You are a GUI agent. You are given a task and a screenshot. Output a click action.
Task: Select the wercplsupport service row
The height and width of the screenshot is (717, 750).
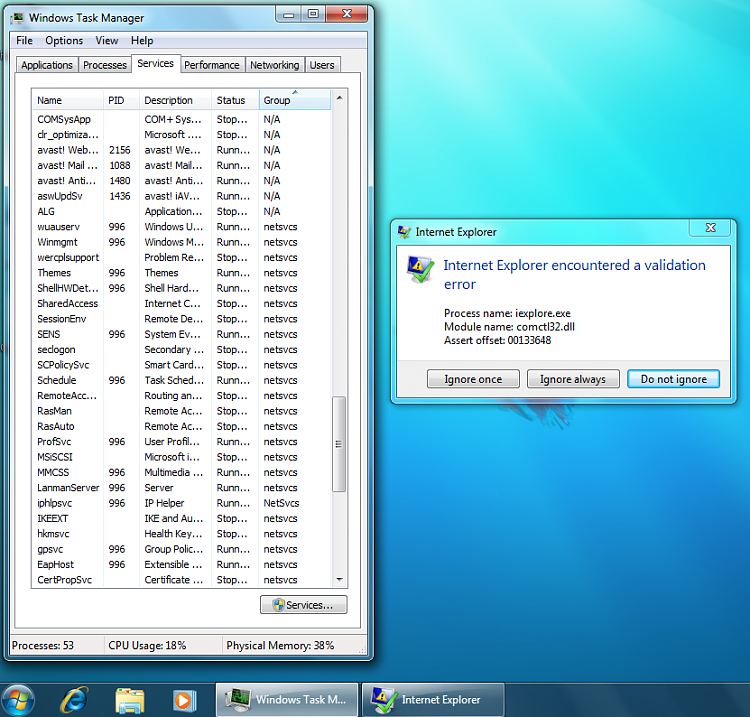pyautogui.click(x=182, y=257)
